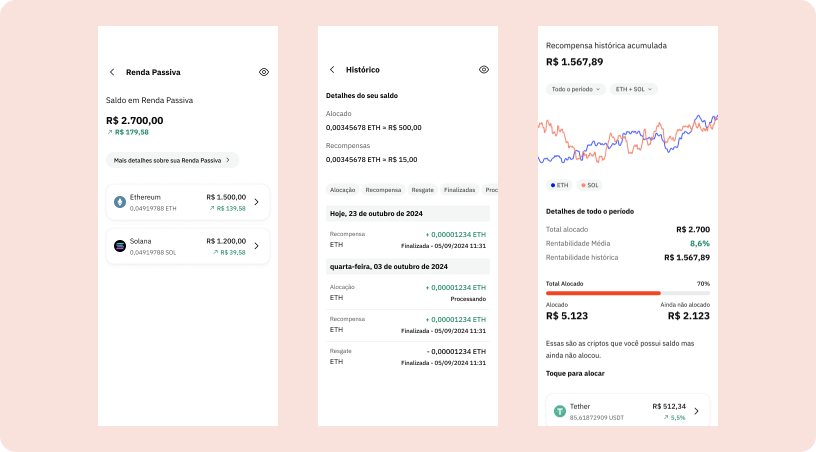Viewport: 816px width, 452px height.
Task: Click the Total Alocado progress bar
Action: pyautogui.click(x=627, y=293)
